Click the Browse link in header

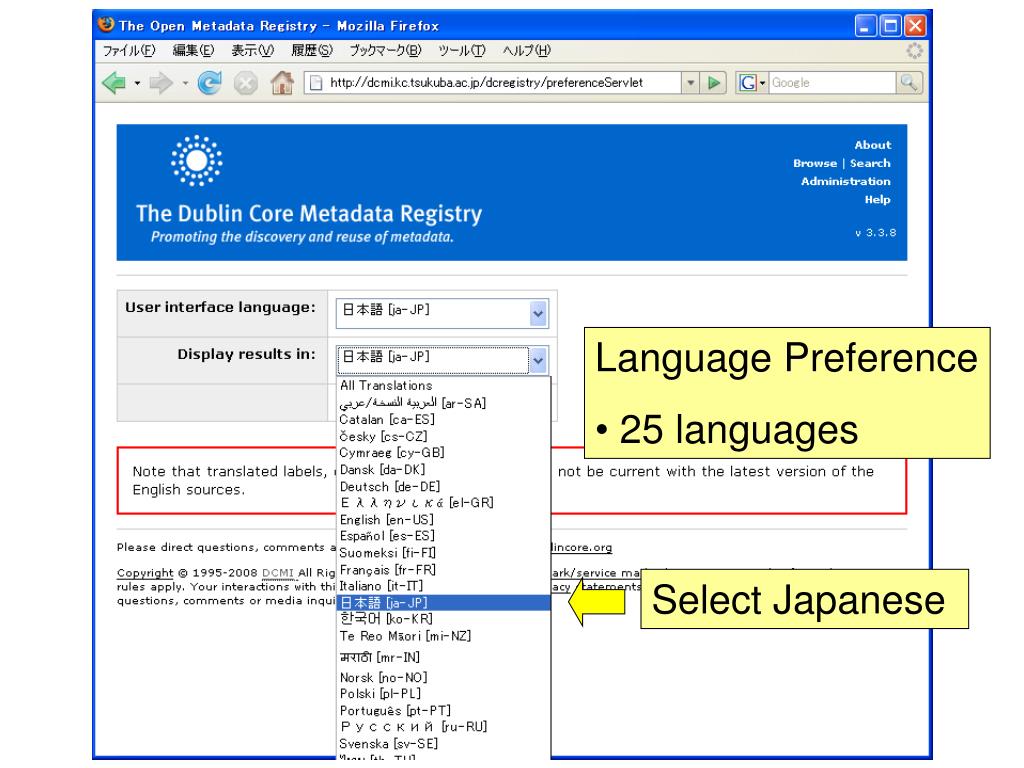(x=815, y=163)
